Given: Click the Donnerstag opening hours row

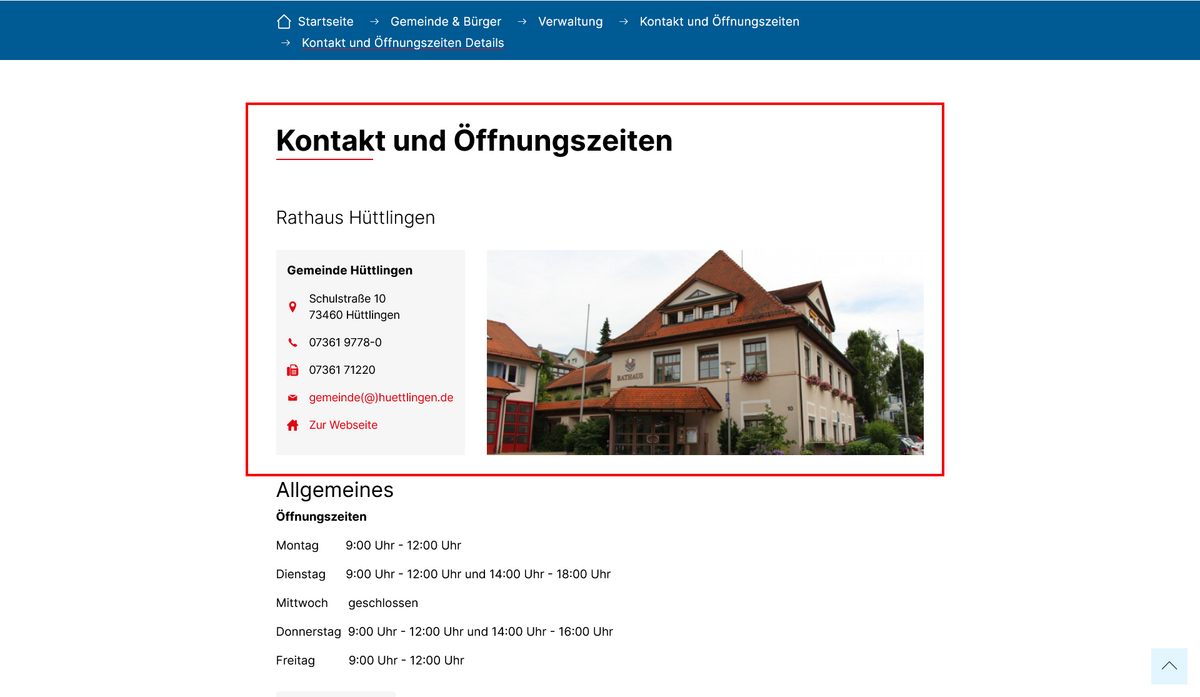Looking at the screenshot, I should coord(444,631).
